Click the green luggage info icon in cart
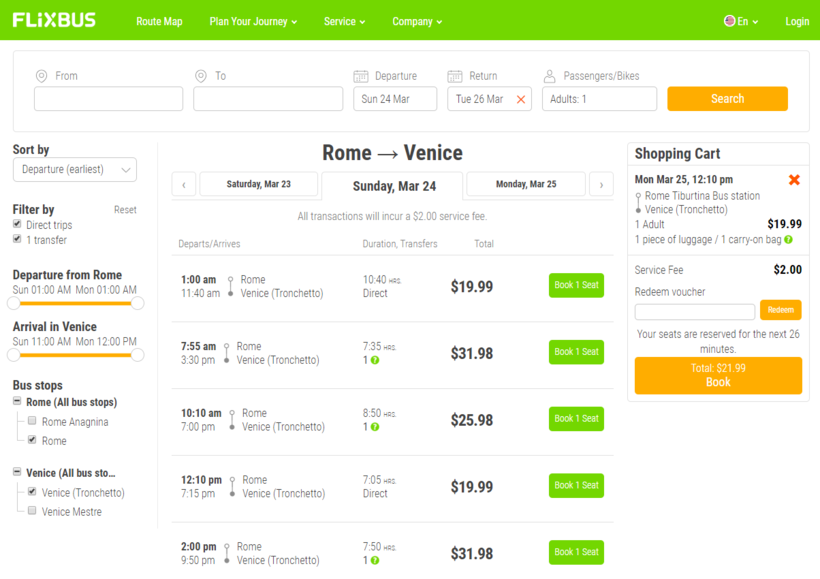The width and height of the screenshot is (820, 579). pos(788,240)
